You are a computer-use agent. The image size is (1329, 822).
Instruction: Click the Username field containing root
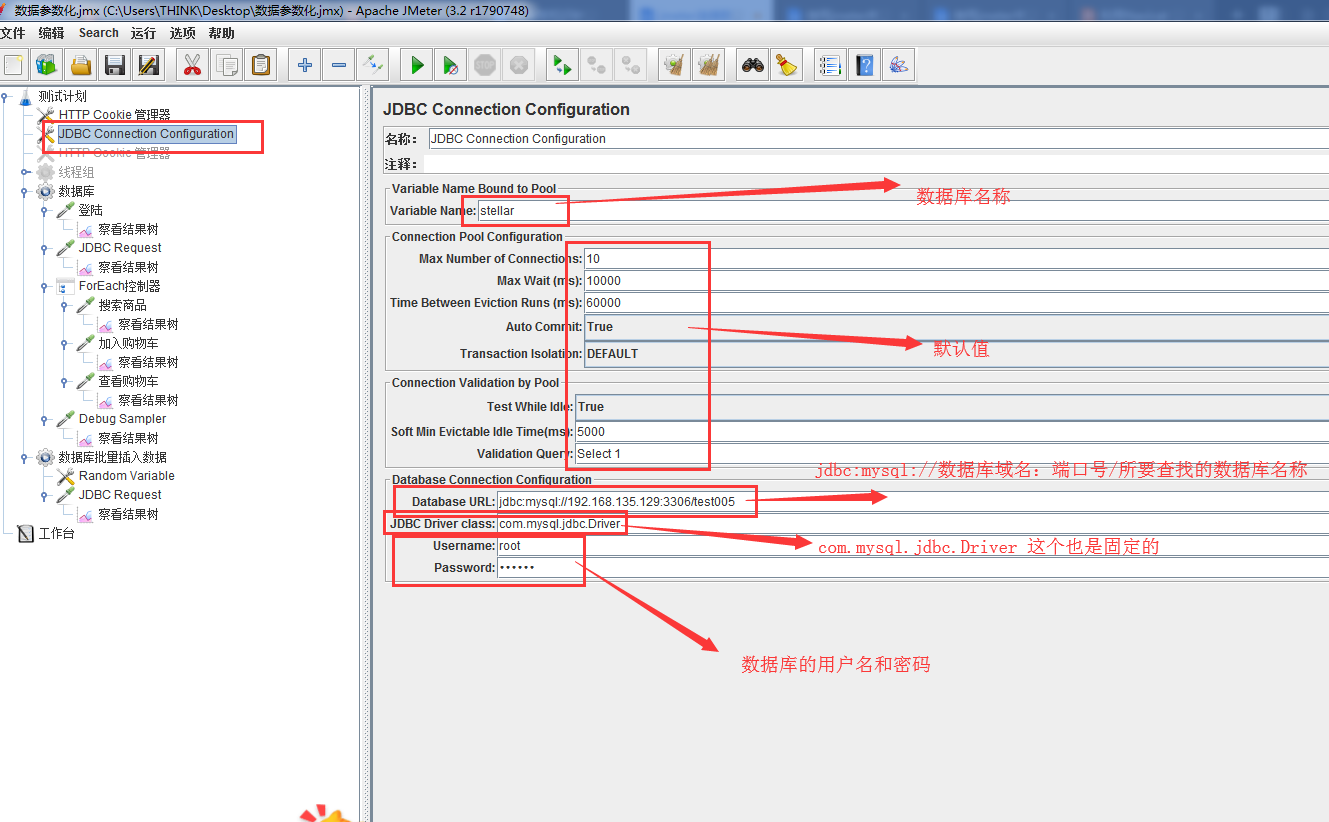tap(912, 546)
